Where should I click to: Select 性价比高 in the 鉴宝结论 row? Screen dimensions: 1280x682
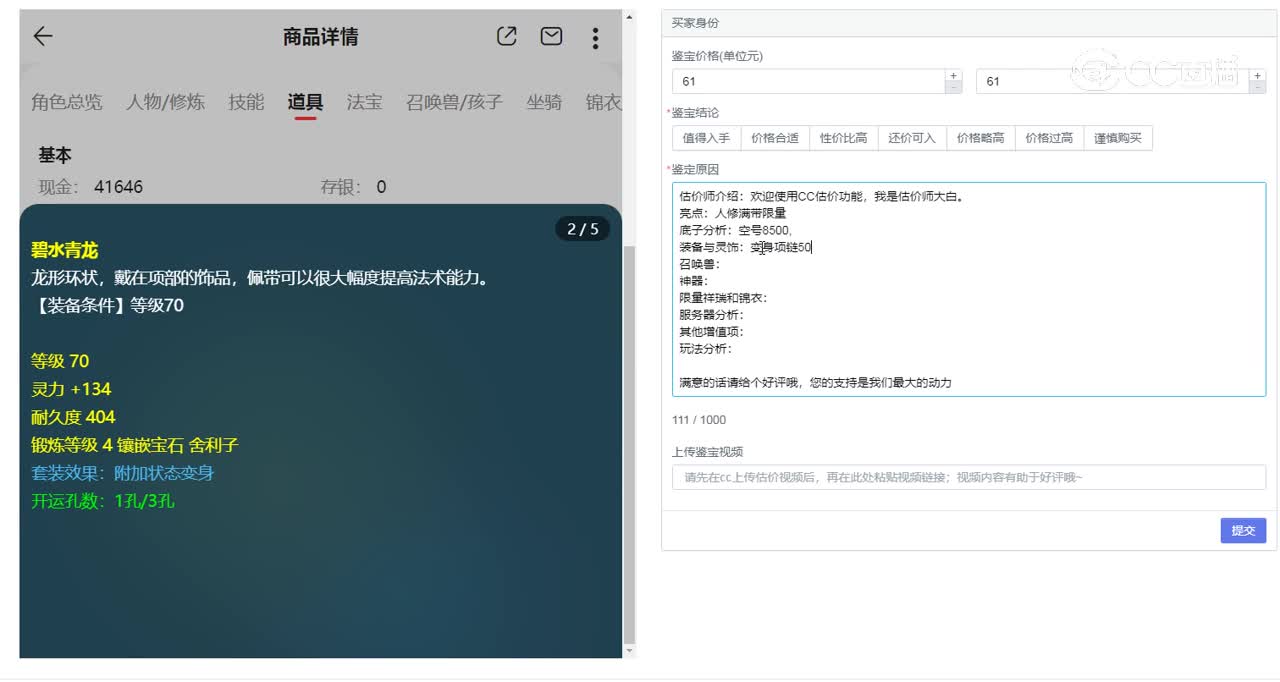point(844,137)
